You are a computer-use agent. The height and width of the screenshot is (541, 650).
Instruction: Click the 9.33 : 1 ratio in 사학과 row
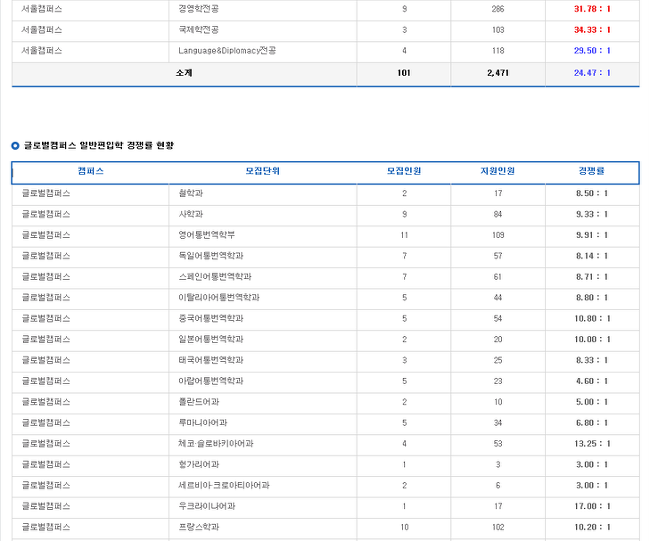pyautogui.click(x=592, y=214)
